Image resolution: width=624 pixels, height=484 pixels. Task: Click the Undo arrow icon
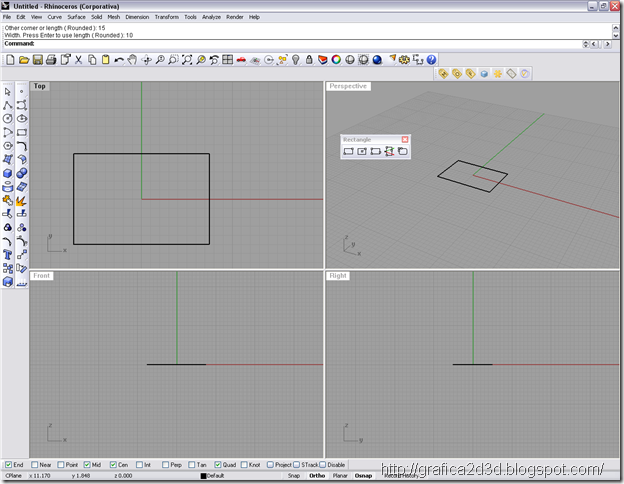pyautogui.click(x=119, y=60)
